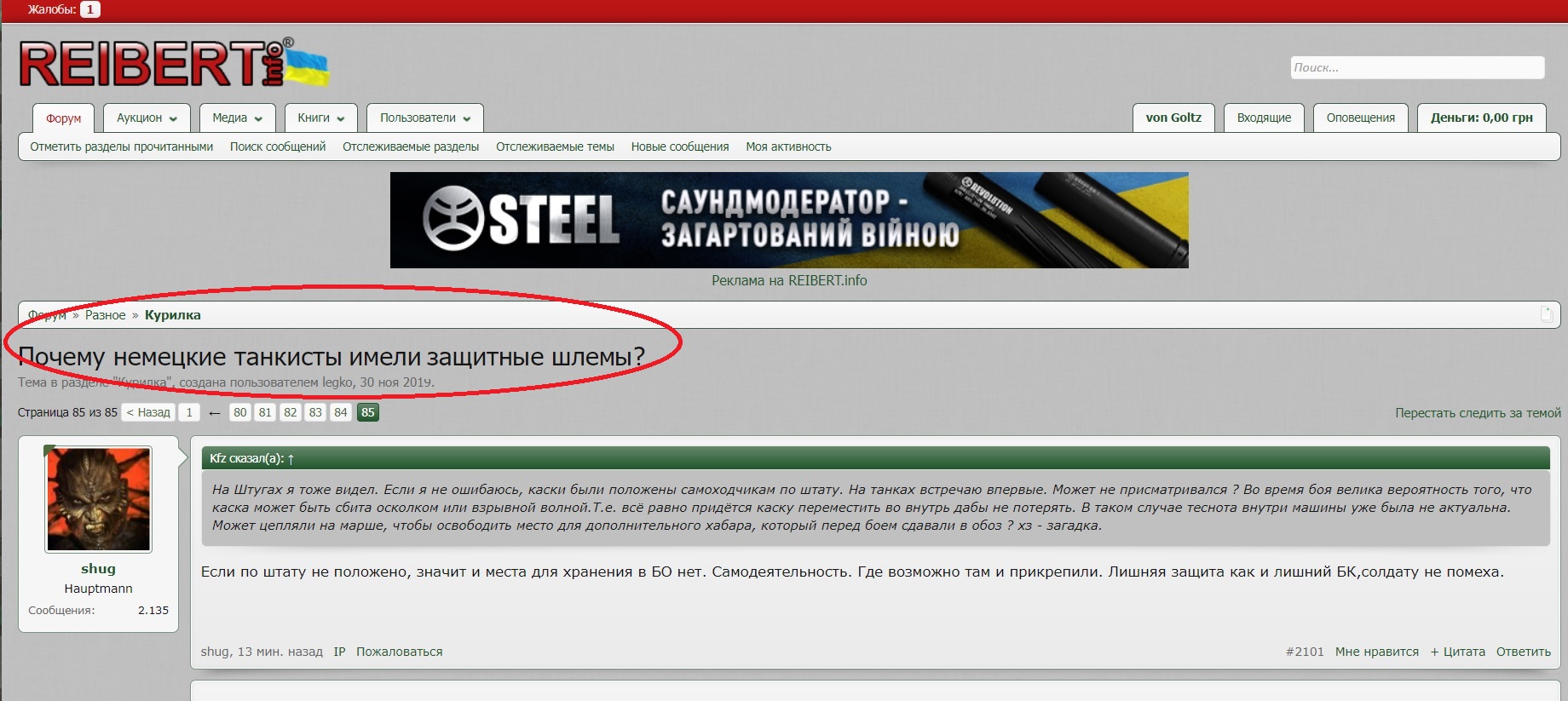Open the Деньги: 0,00 грн balance tab
This screenshot has height=701, width=1568.
[x=1482, y=118]
